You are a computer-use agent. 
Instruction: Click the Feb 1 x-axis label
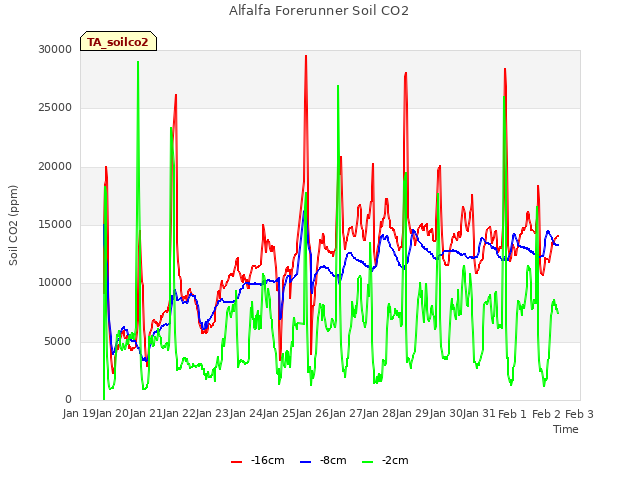point(512,414)
